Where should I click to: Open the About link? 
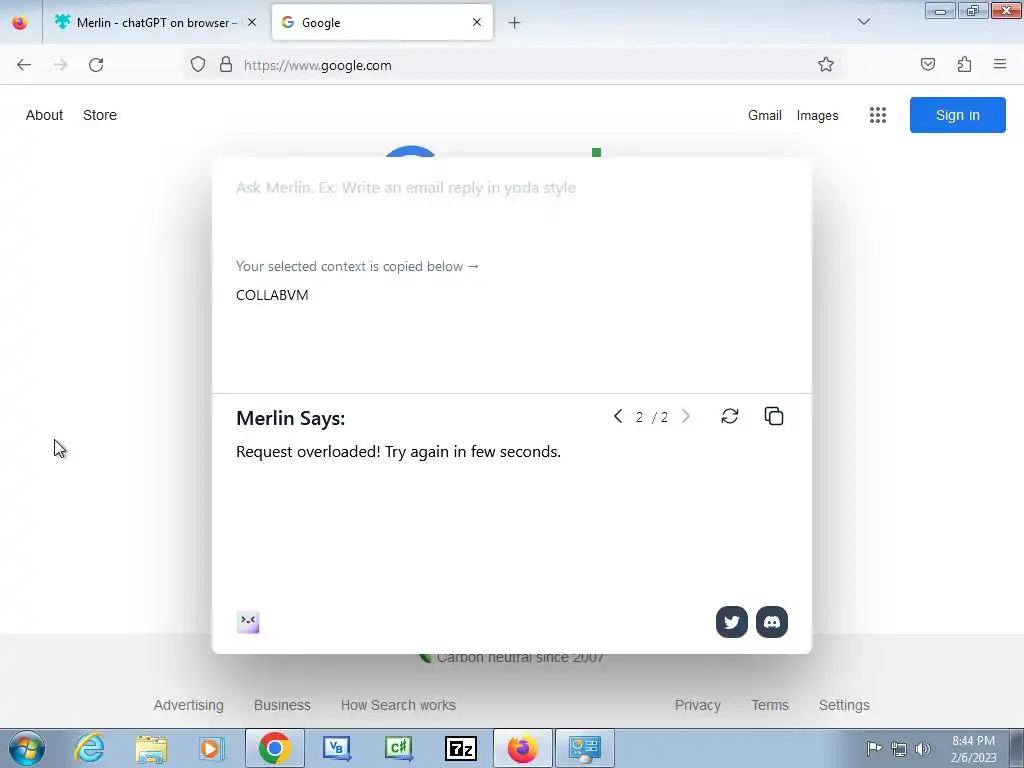tap(44, 115)
